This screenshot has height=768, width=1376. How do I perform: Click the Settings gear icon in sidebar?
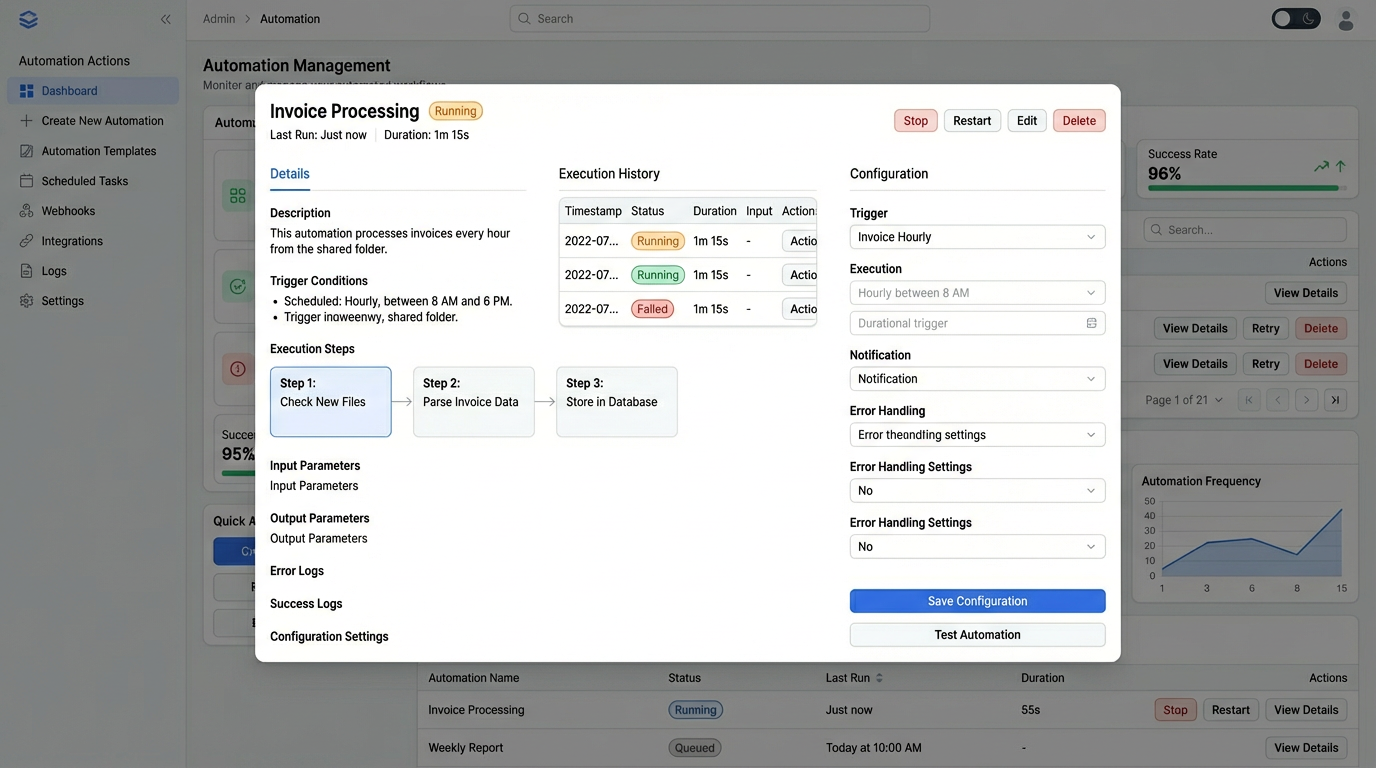(27, 301)
